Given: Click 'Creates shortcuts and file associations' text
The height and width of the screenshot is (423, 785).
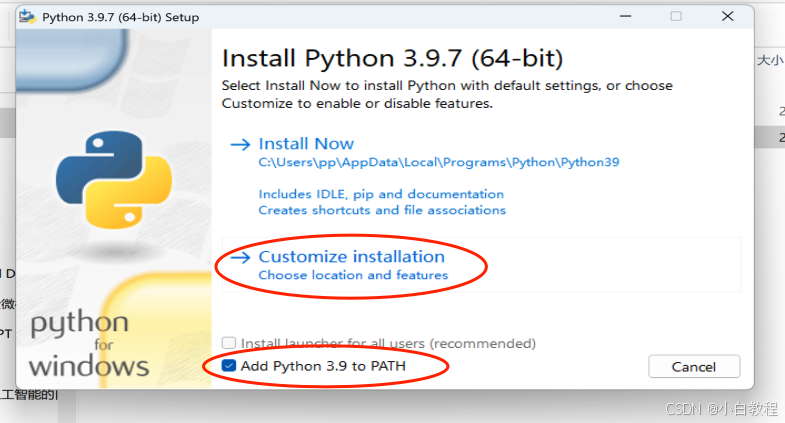Looking at the screenshot, I should pos(382,210).
